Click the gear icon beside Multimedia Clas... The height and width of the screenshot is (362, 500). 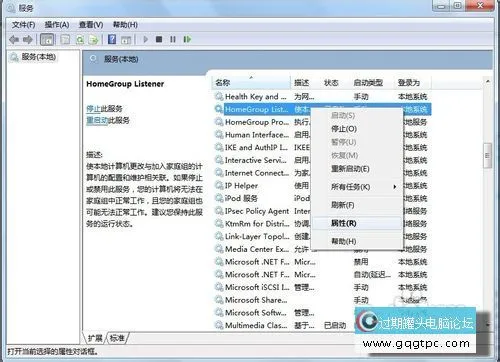click(x=219, y=325)
